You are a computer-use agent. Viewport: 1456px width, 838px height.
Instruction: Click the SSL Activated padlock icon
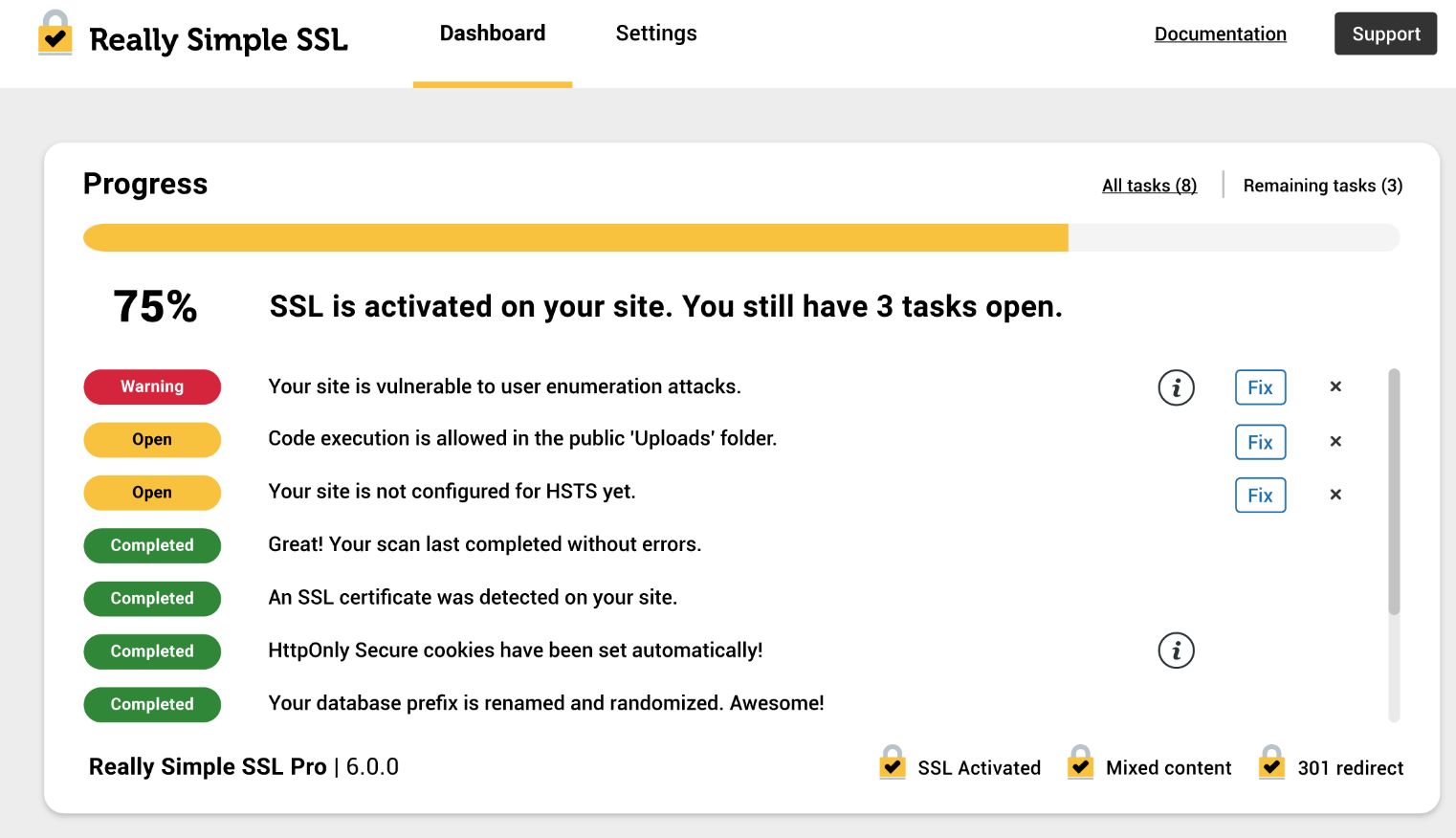(893, 763)
